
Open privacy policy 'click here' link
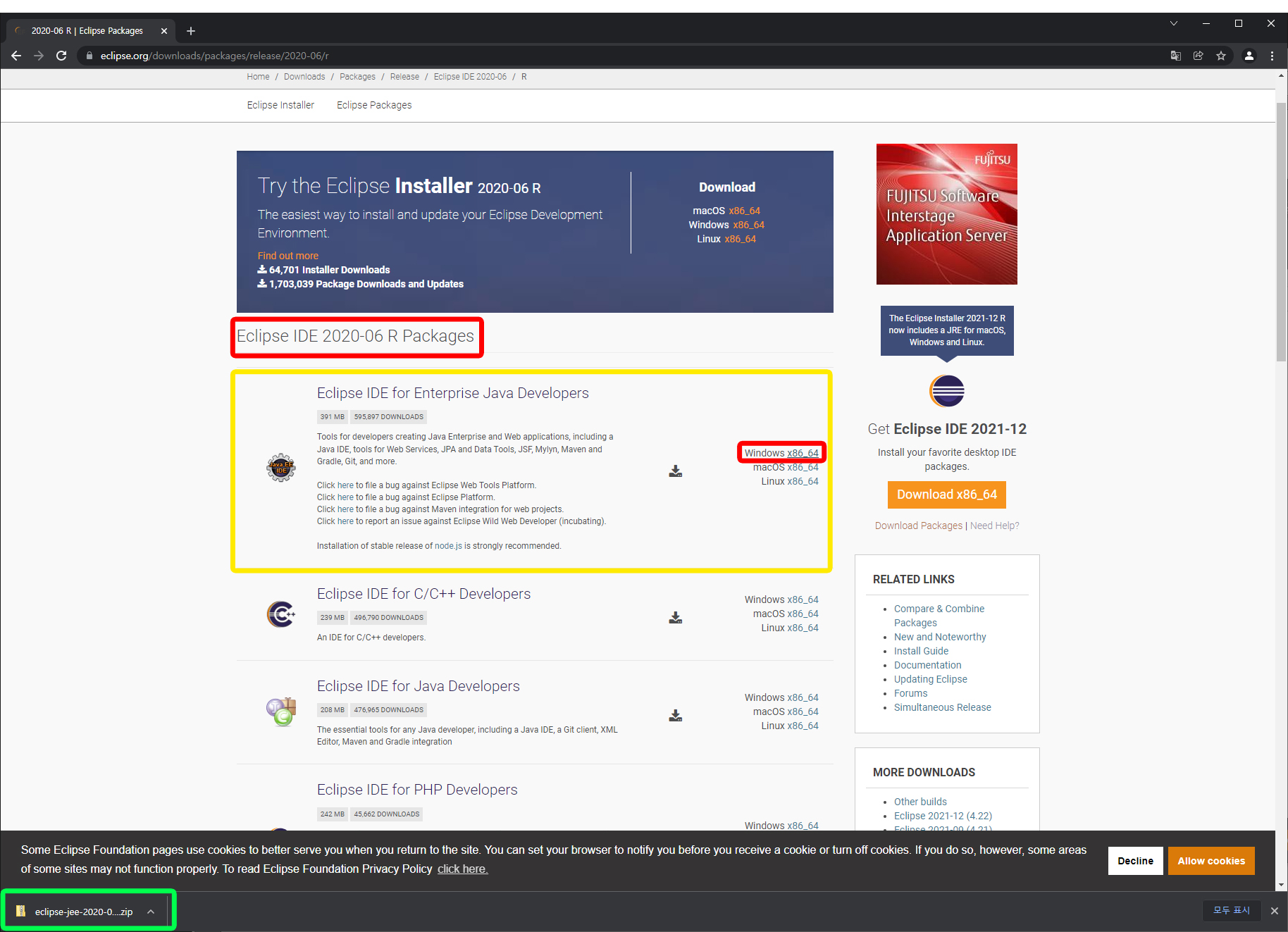[462, 869]
